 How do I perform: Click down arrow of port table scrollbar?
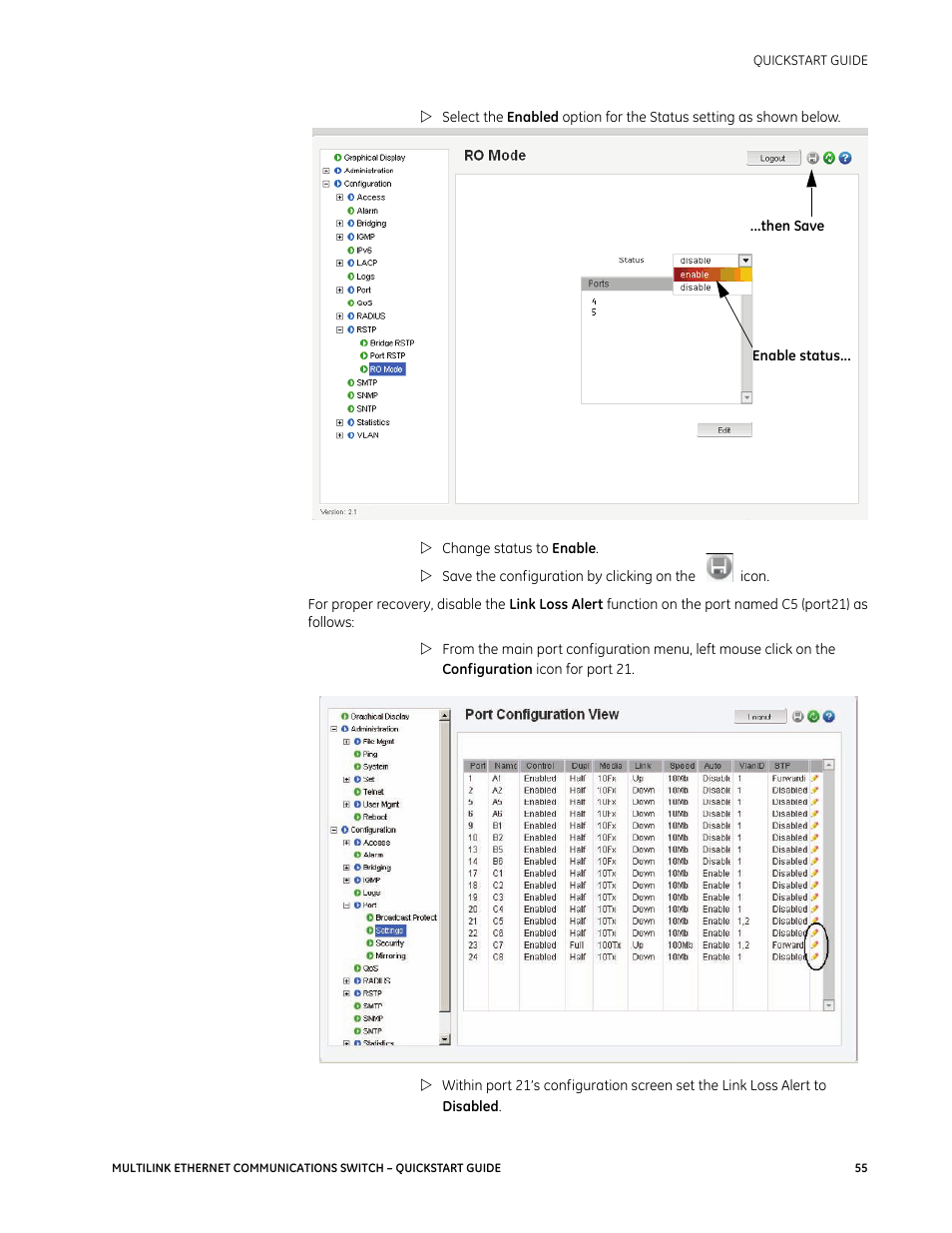828,1005
